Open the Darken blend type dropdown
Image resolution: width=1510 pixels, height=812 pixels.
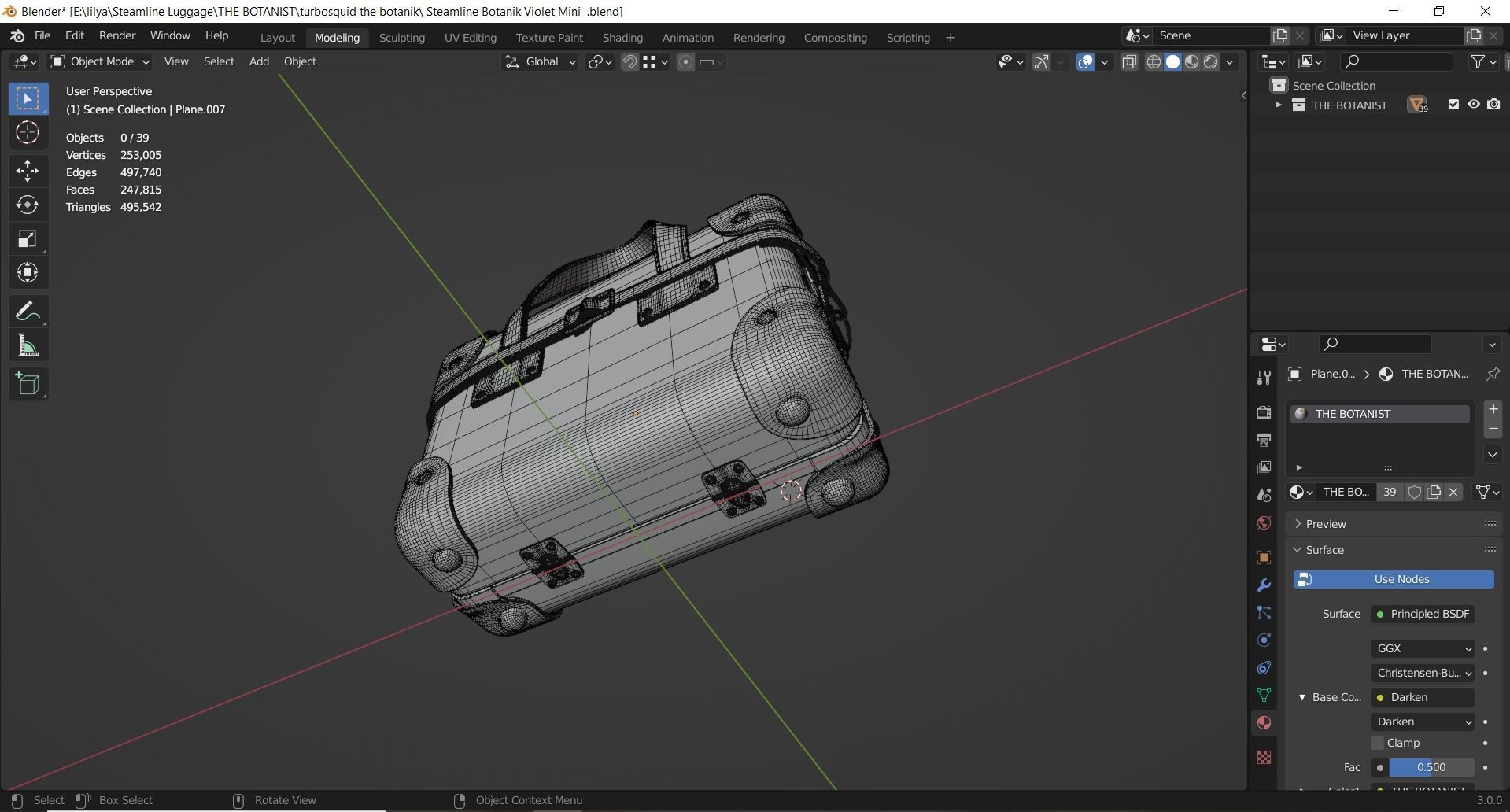(1423, 722)
